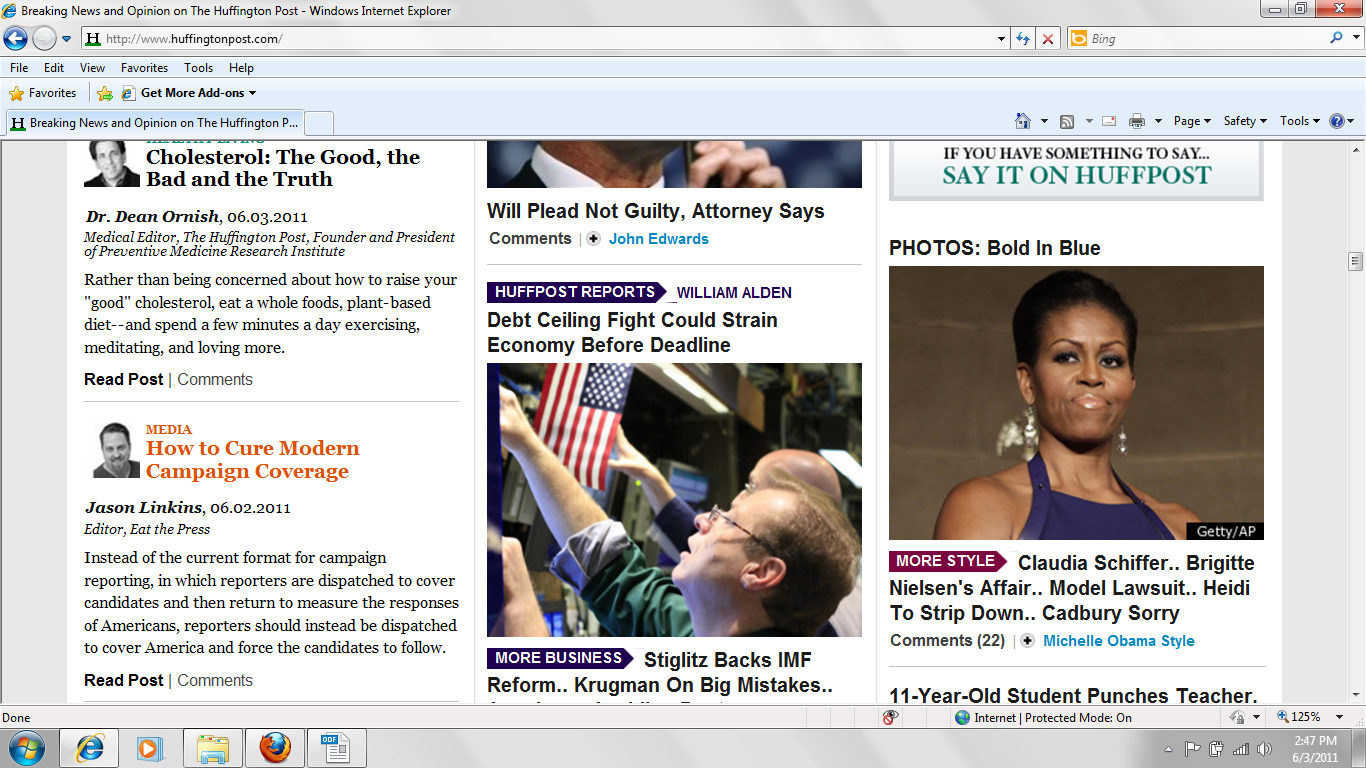Expand the address bar history dropdown
The width and height of the screenshot is (1366, 768).
(1002, 39)
